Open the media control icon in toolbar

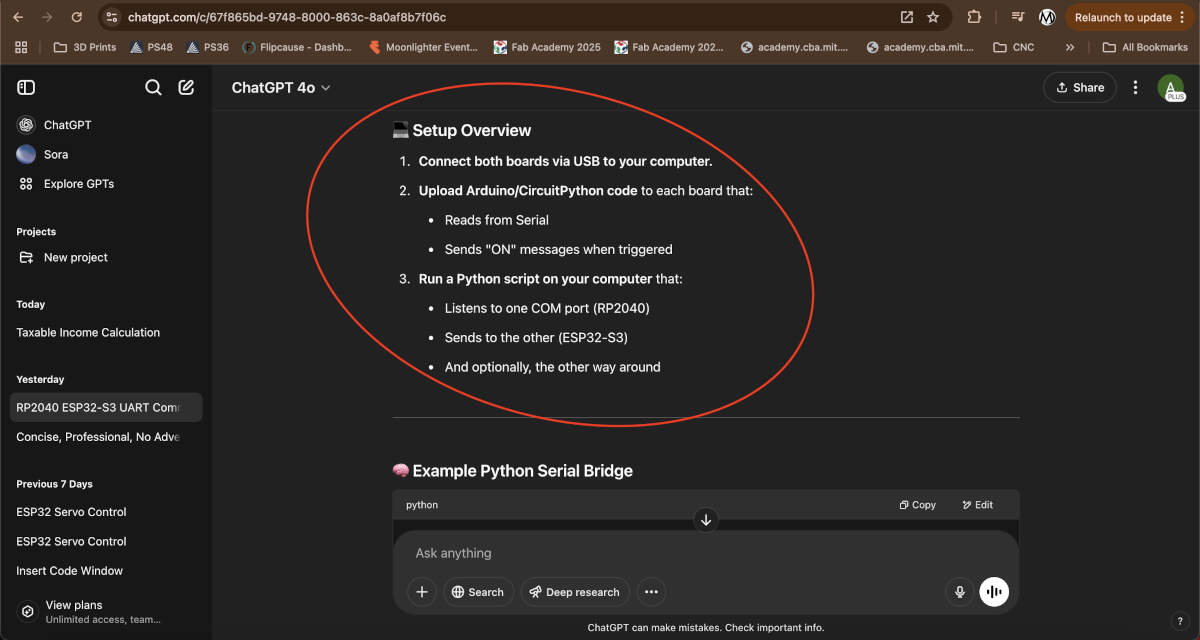coord(1017,17)
